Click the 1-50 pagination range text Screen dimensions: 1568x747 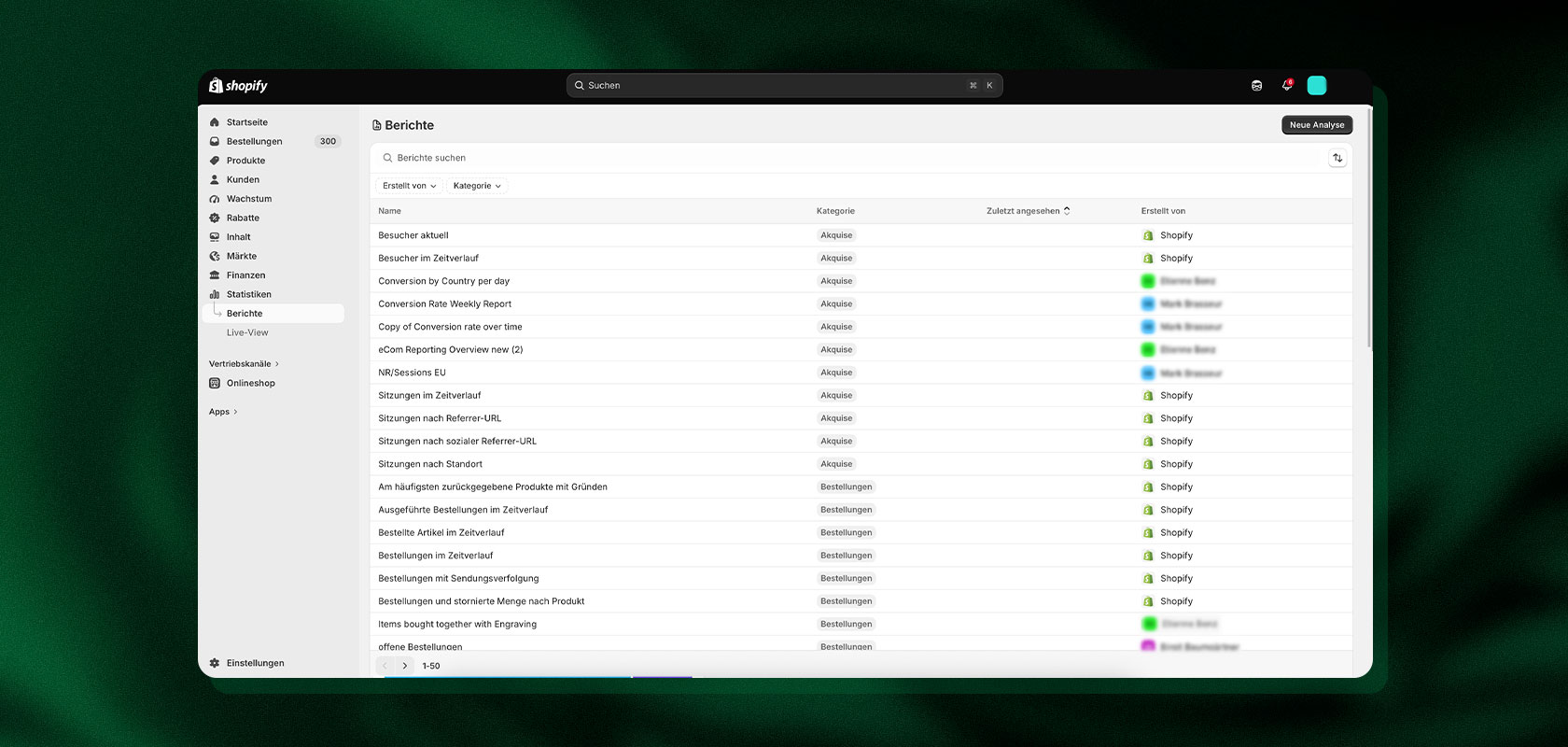point(431,666)
